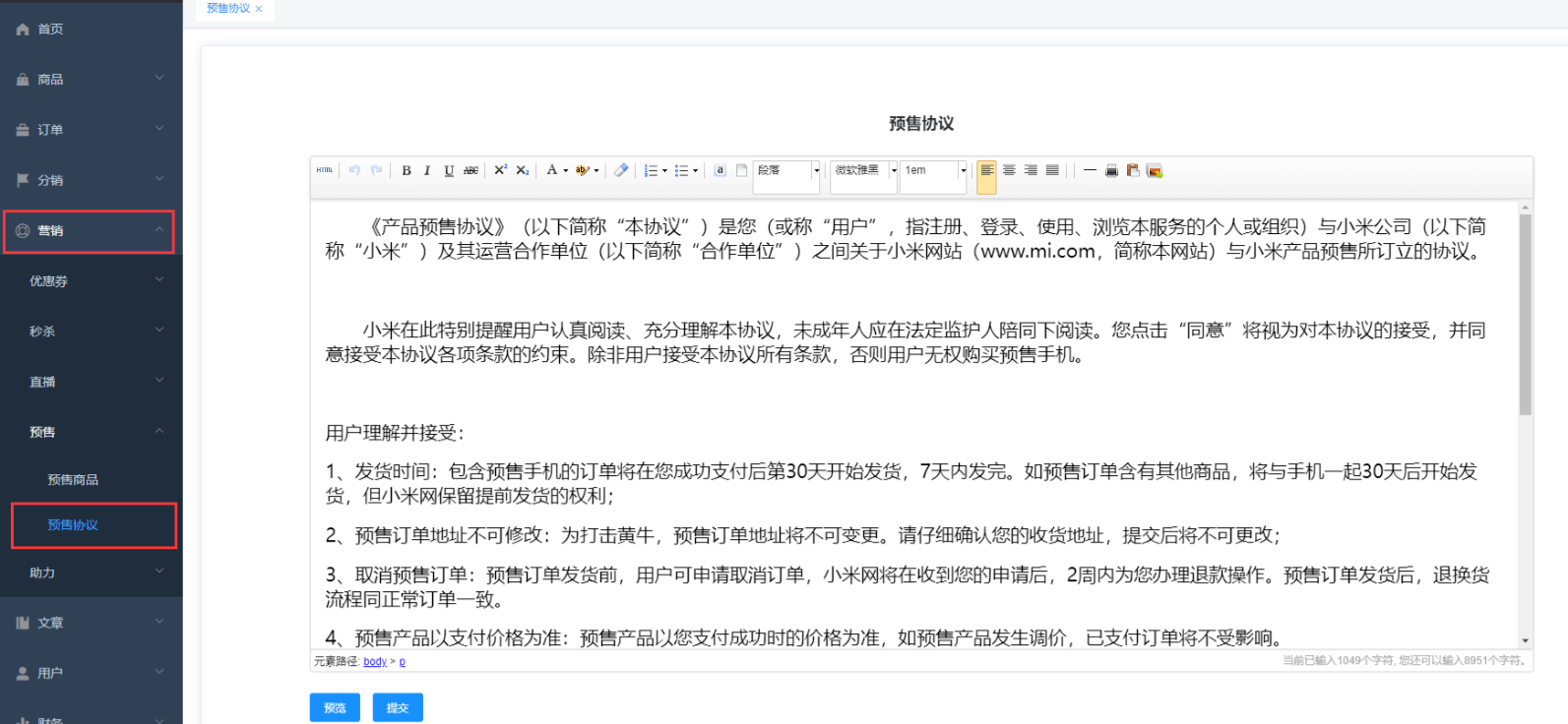Select the p link in the element path
Viewport: 1568px width, 724px height.
click(x=402, y=661)
